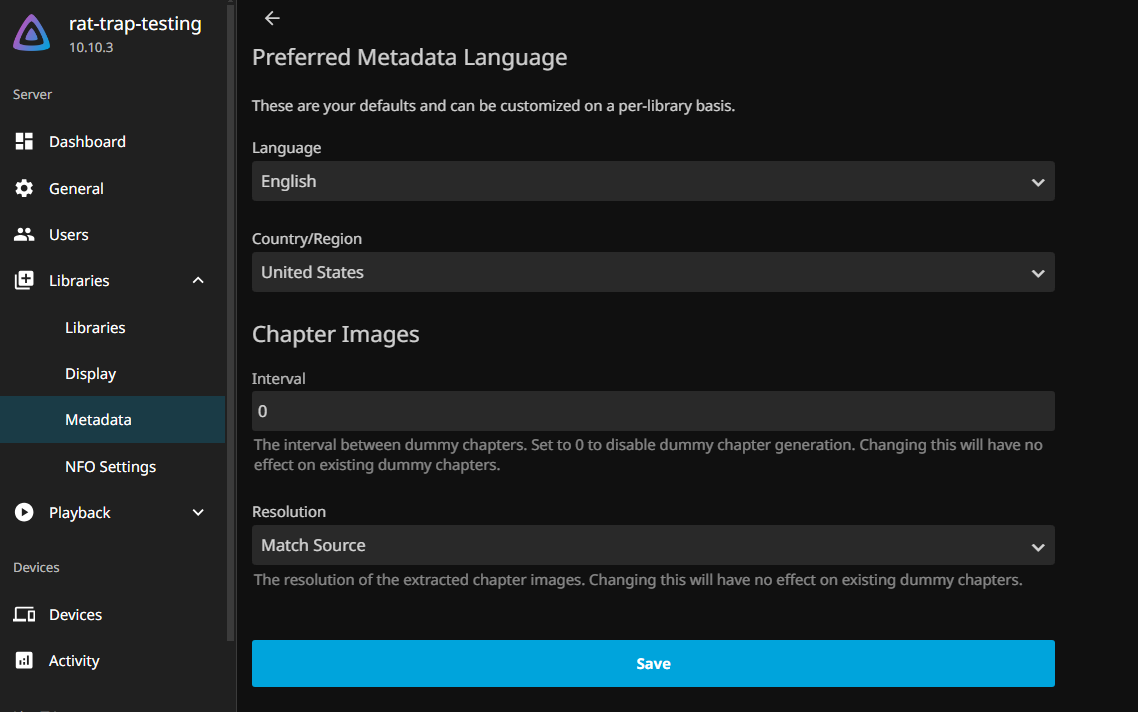Click the General gear icon

(25, 189)
